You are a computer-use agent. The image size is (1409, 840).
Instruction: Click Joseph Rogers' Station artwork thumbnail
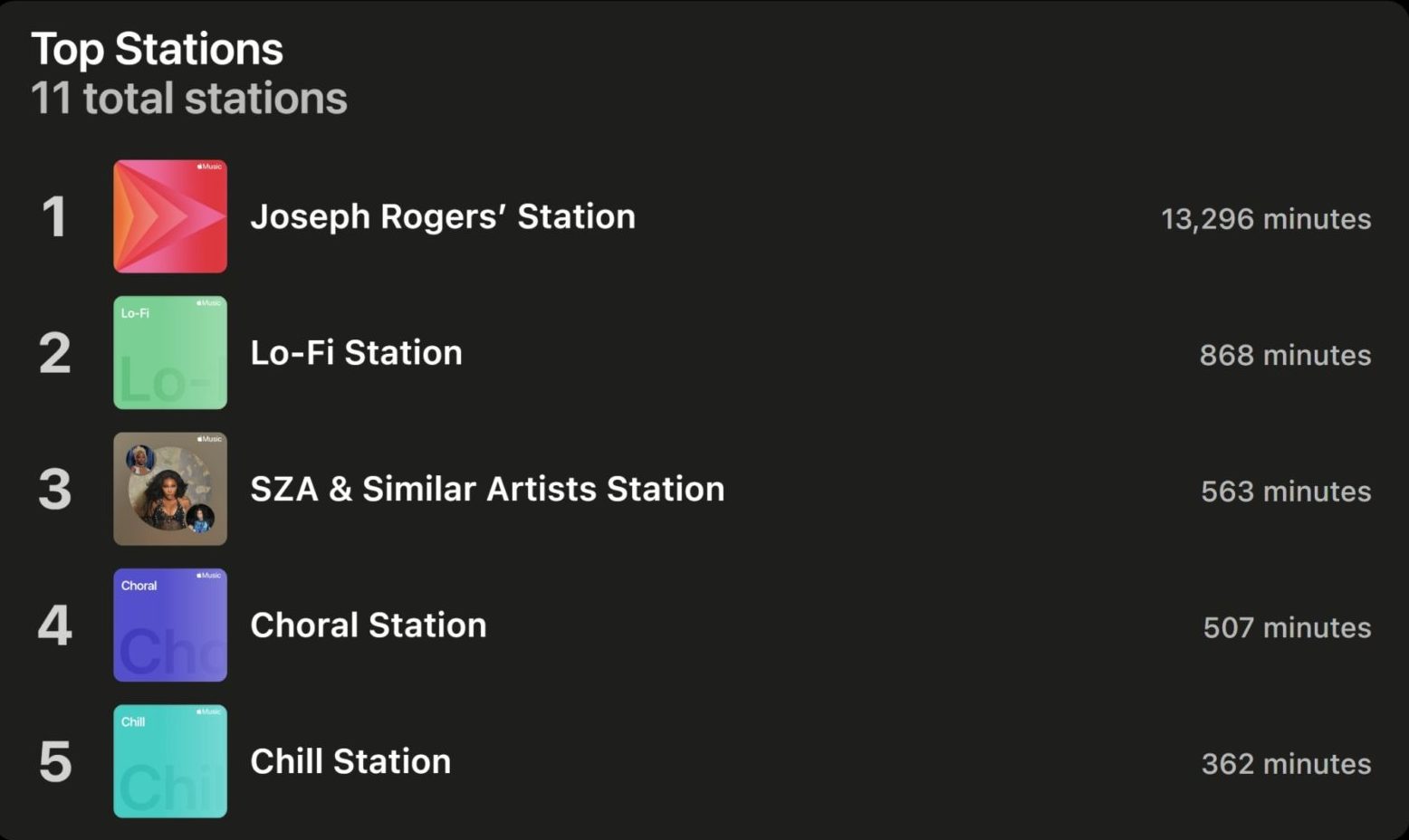170,216
